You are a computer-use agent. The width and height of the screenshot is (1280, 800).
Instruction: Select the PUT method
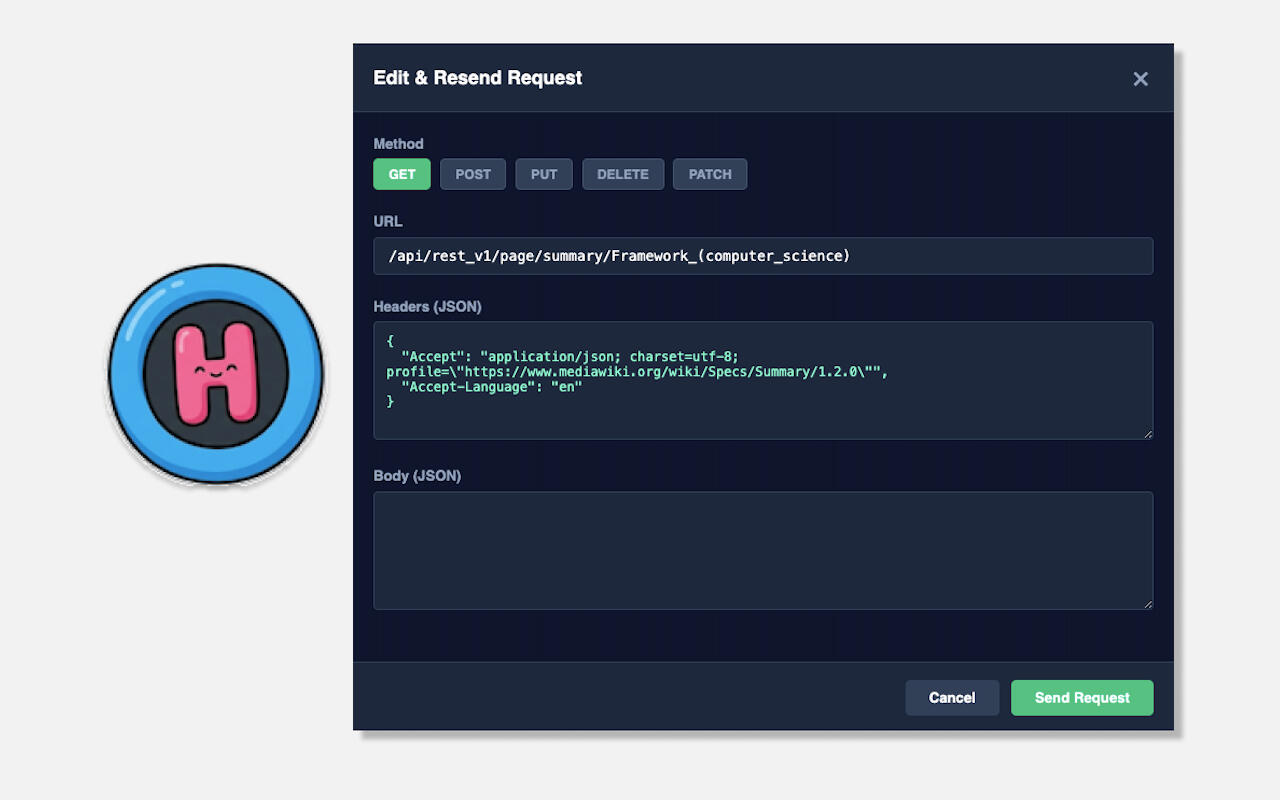tap(543, 174)
